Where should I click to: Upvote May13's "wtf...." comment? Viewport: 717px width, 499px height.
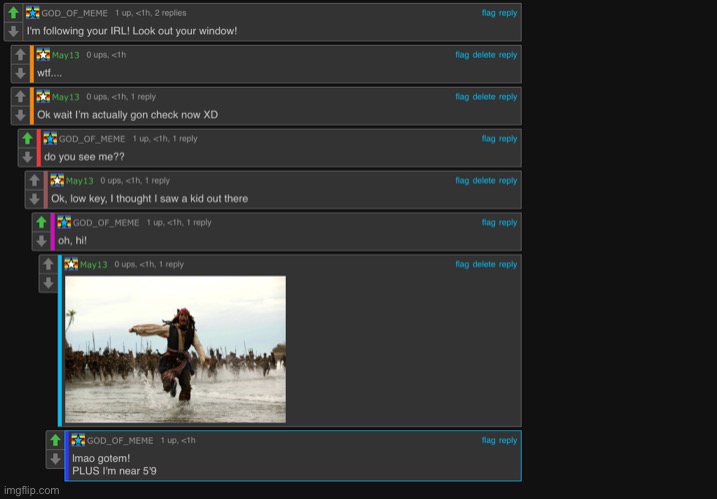(20, 55)
